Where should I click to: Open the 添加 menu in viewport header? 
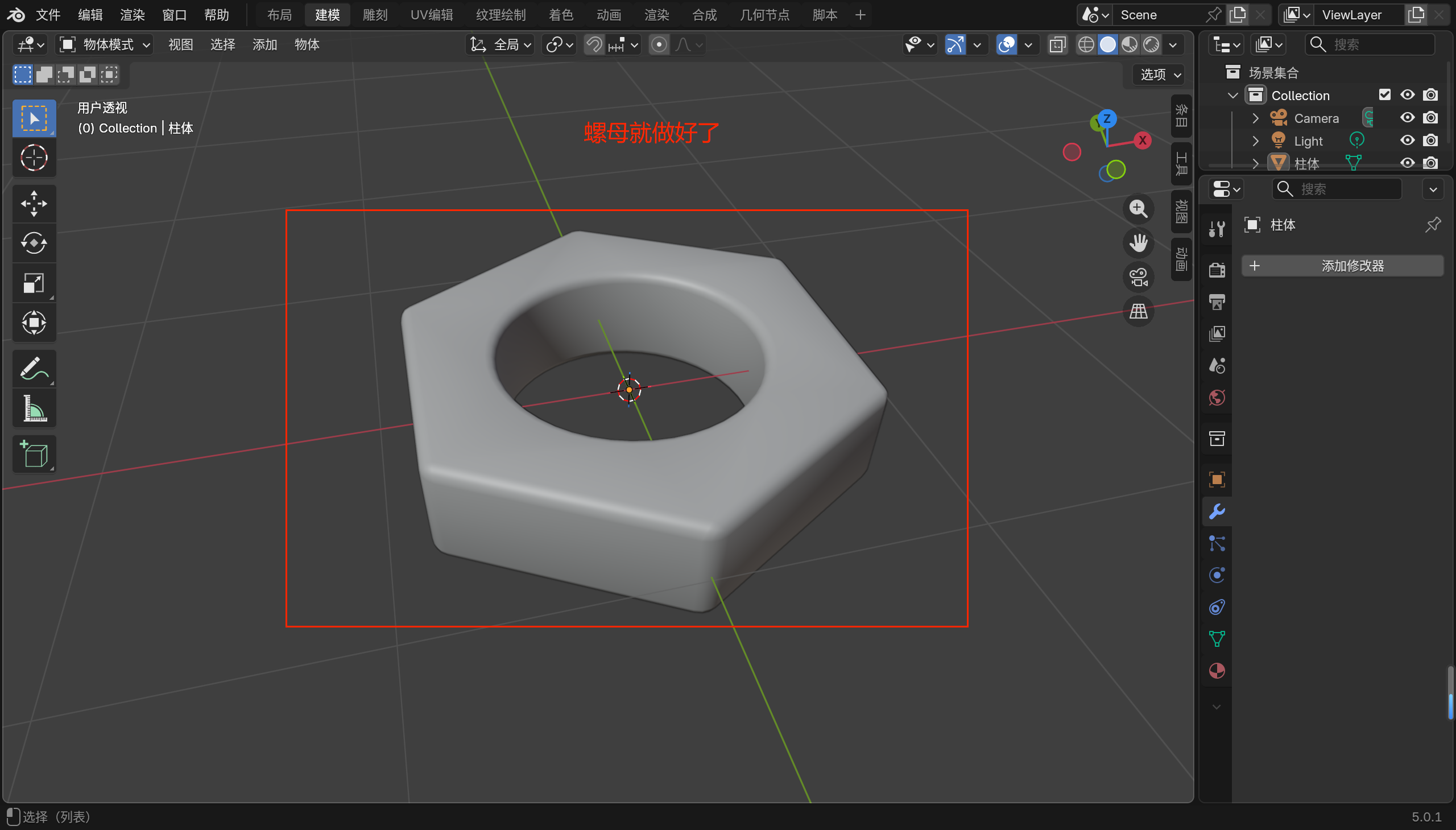point(264,44)
